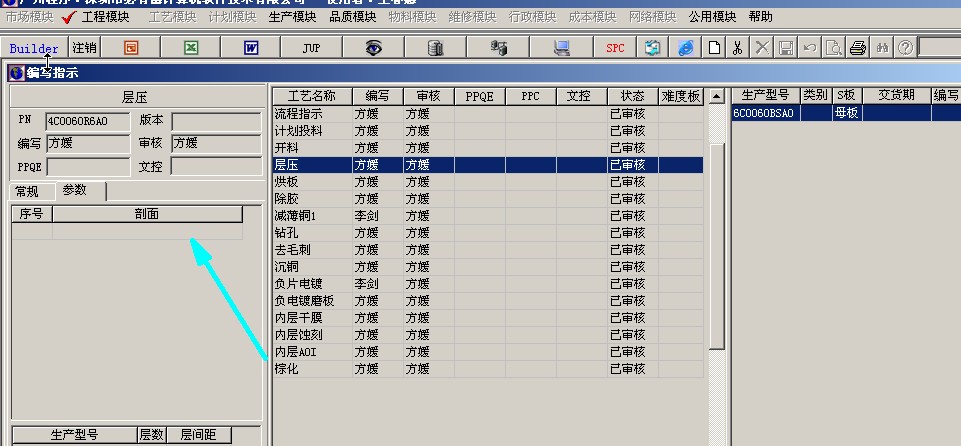The image size is (961, 446).
Task: Launch the Internet Explorer icon
Action: coord(686,48)
